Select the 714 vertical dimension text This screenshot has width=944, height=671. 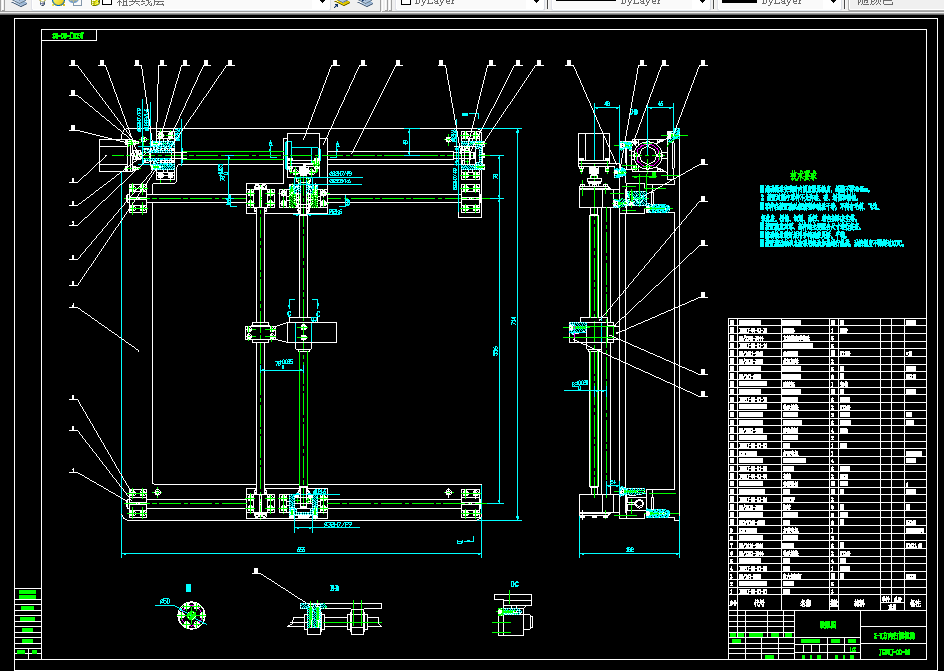514,321
